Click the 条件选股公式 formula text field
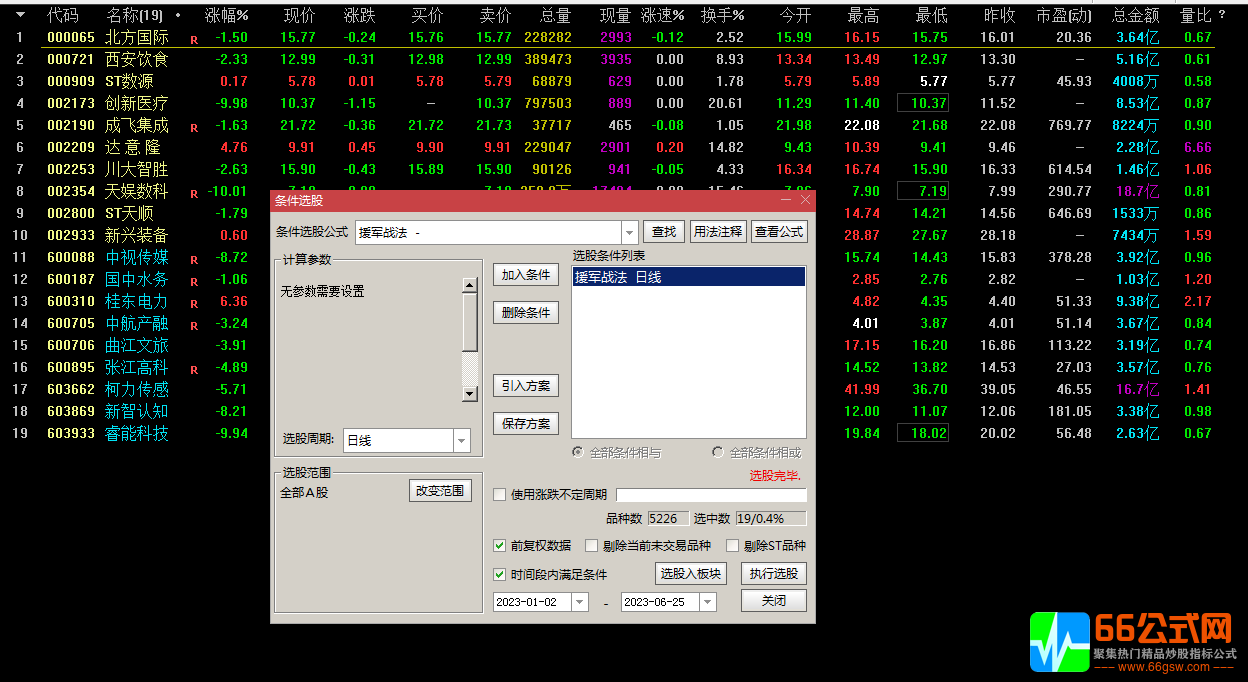Image resolution: width=1248 pixels, height=682 pixels. (x=488, y=232)
